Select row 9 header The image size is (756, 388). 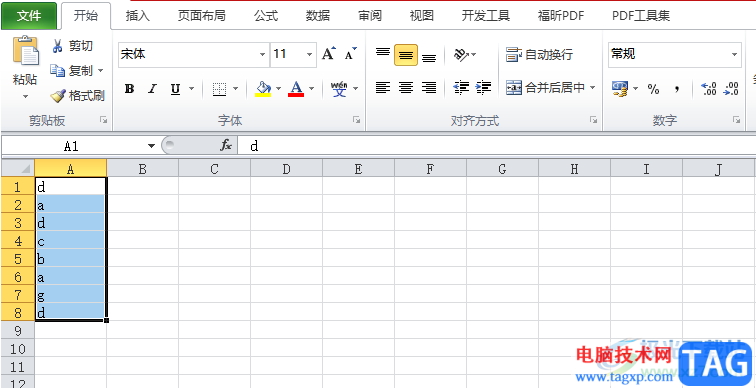pyautogui.click(x=17, y=331)
